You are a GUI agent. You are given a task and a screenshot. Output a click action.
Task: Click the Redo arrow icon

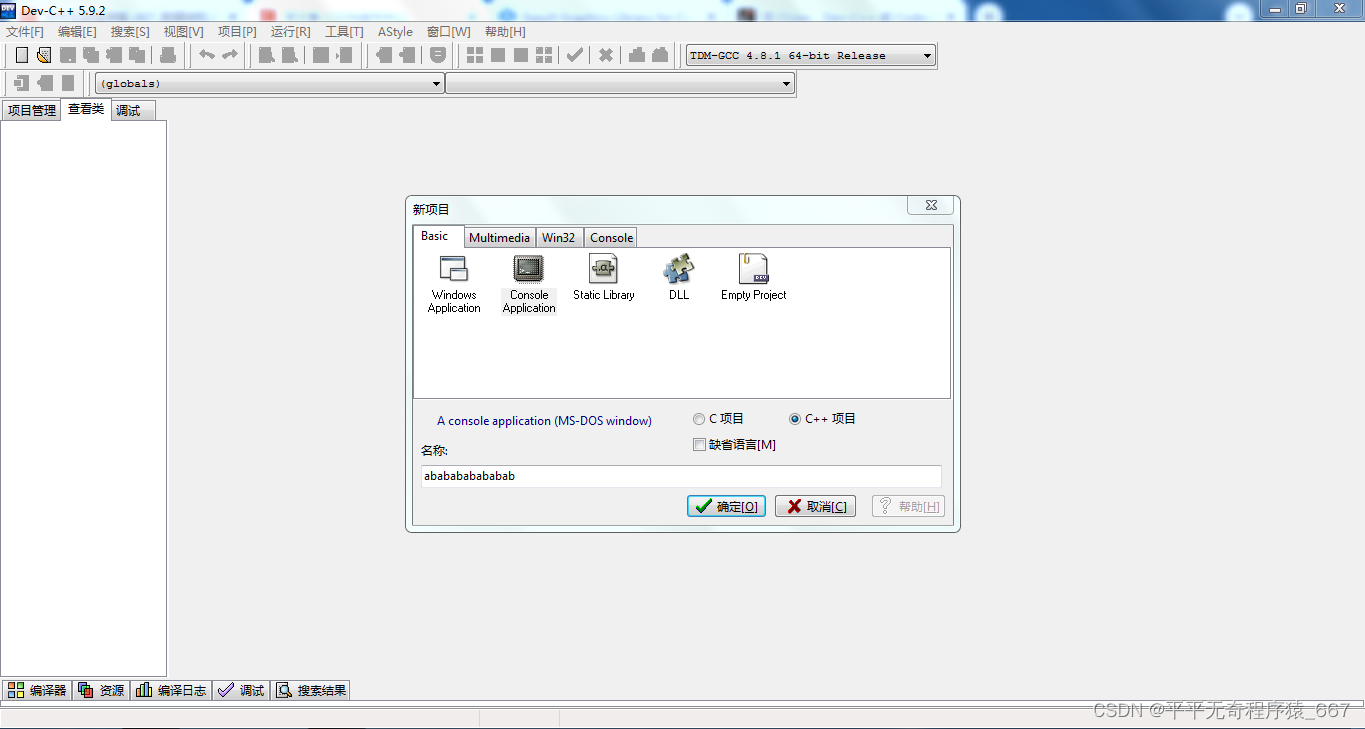[230, 55]
